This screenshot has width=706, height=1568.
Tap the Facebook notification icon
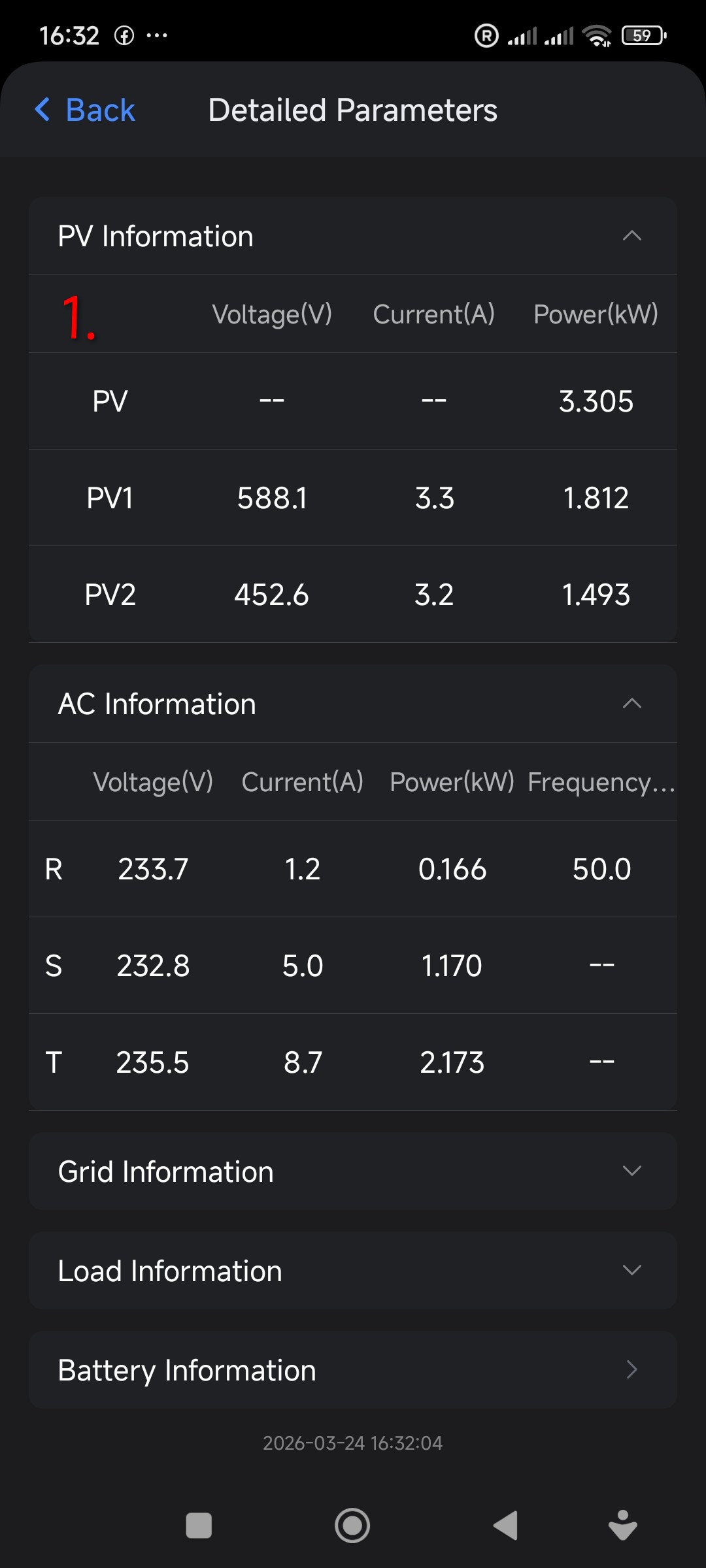click(124, 35)
